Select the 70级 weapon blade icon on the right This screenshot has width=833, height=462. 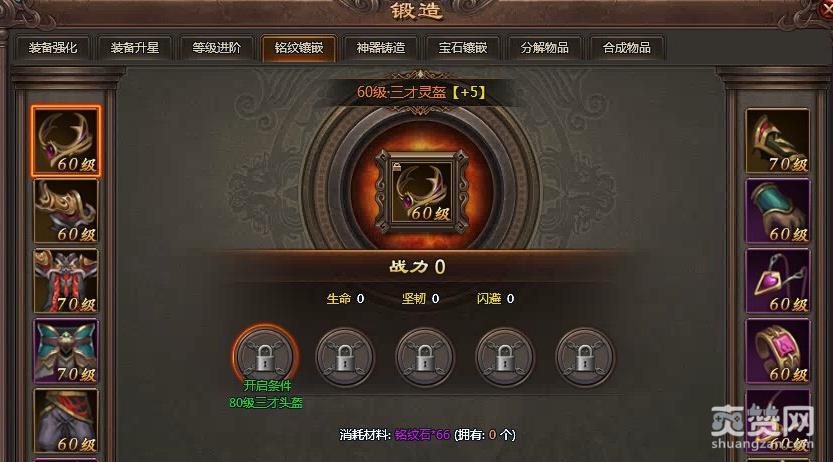(x=777, y=141)
